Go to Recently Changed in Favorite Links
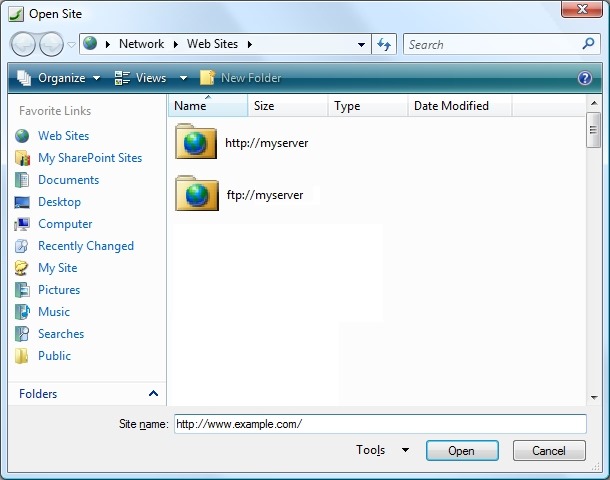The width and height of the screenshot is (610, 480). point(85,246)
